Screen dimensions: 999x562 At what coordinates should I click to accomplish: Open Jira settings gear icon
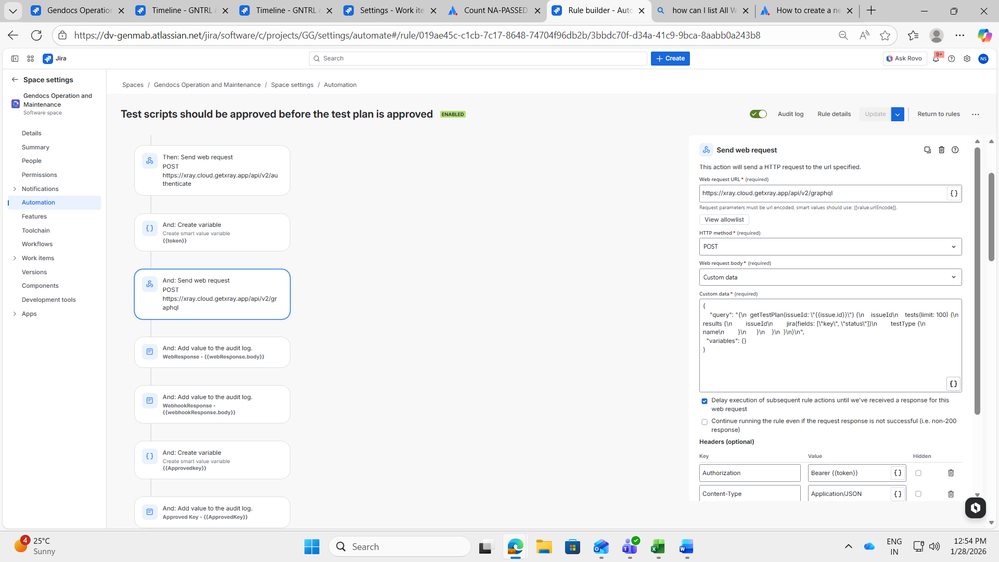[967, 58]
